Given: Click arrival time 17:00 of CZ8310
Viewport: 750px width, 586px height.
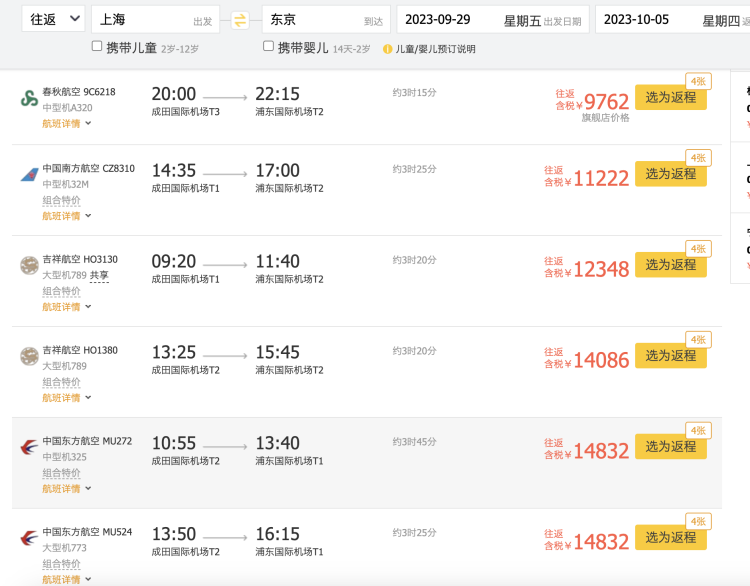Looking at the screenshot, I should coord(277,170).
